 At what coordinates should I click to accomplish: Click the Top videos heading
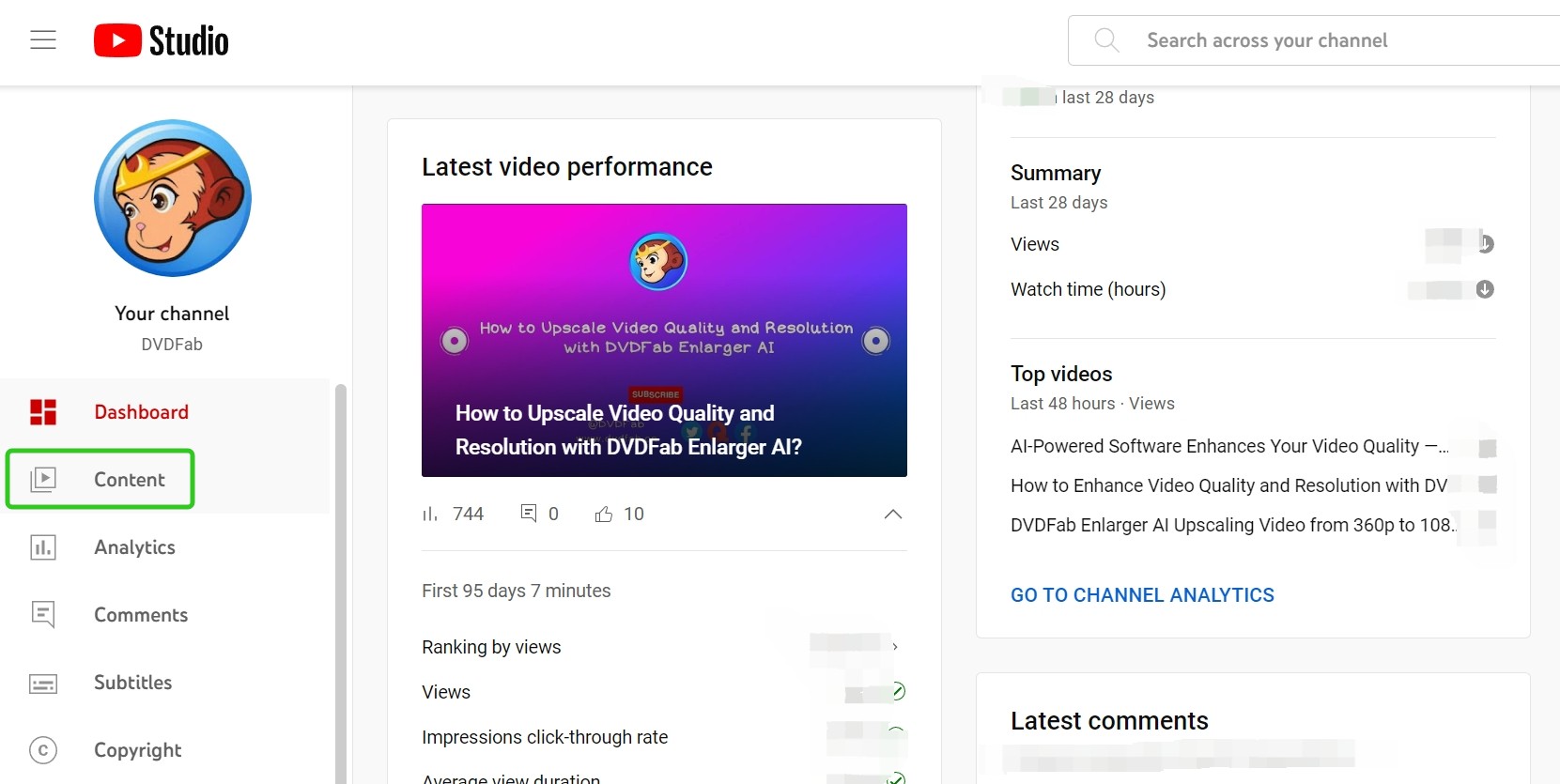(x=1061, y=374)
